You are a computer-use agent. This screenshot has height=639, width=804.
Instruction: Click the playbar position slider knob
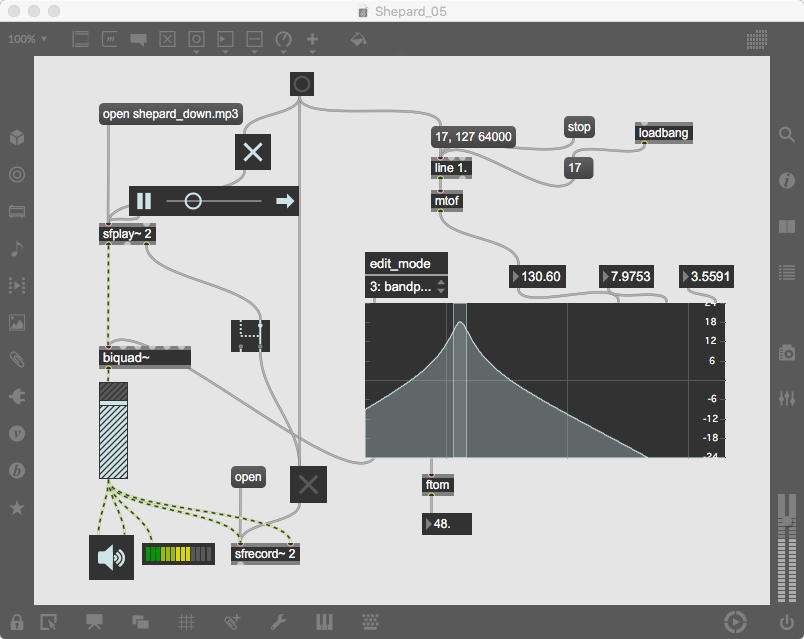(193, 201)
